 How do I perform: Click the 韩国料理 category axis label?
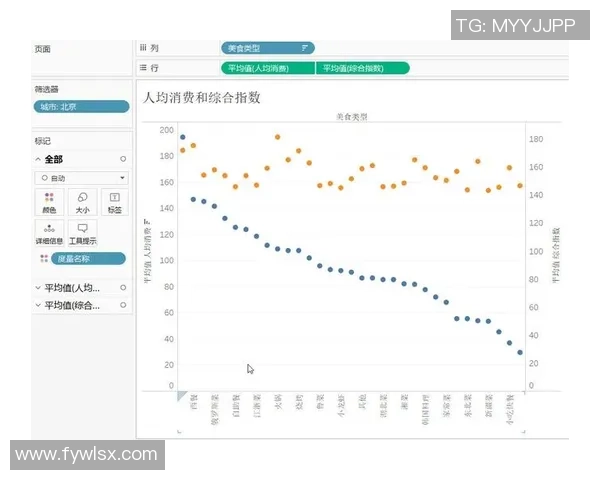pos(426,410)
